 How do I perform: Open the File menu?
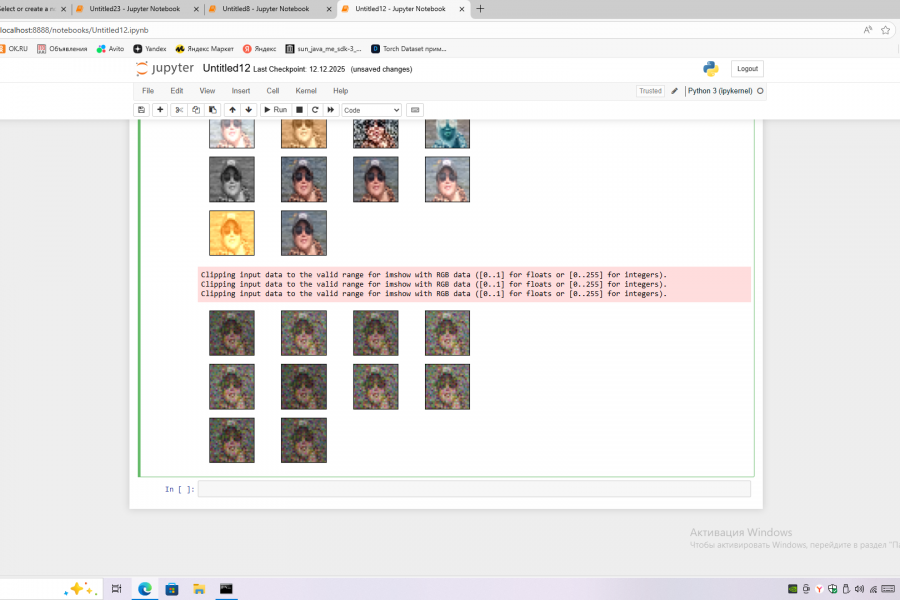pyautogui.click(x=148, y=91)
